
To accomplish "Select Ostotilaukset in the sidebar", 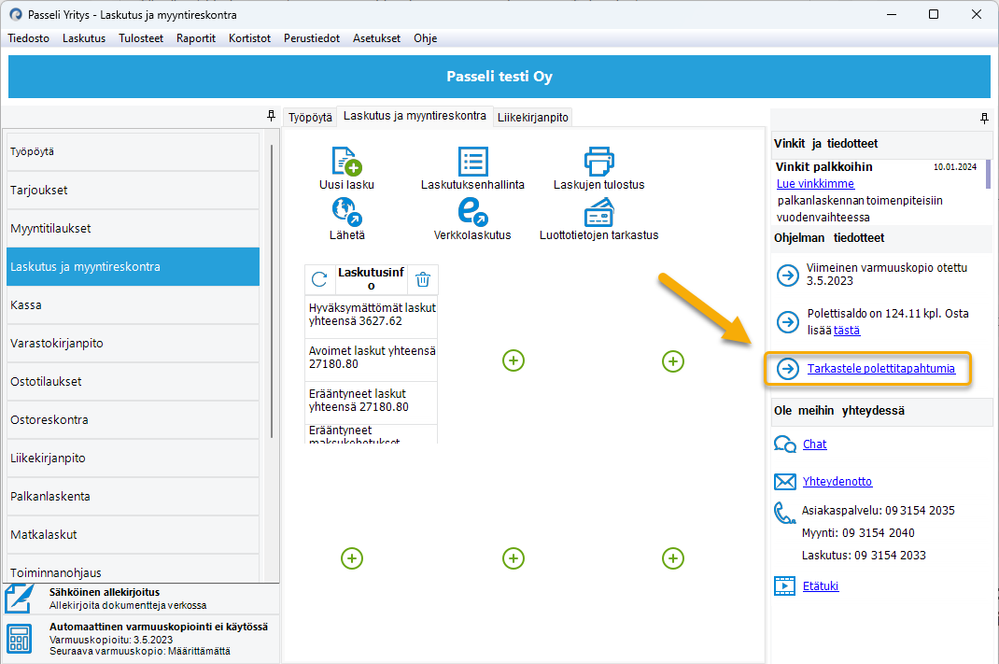I will coord(133,381).
